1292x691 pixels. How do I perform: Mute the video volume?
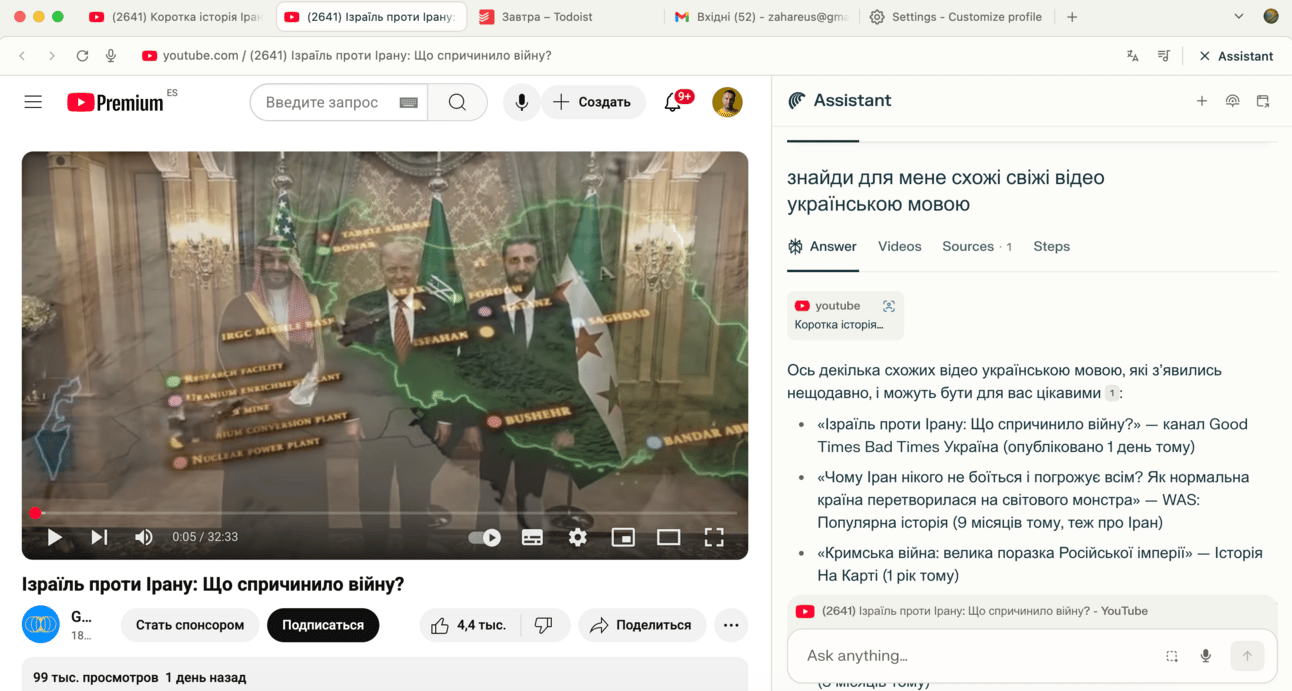point(144,537)
